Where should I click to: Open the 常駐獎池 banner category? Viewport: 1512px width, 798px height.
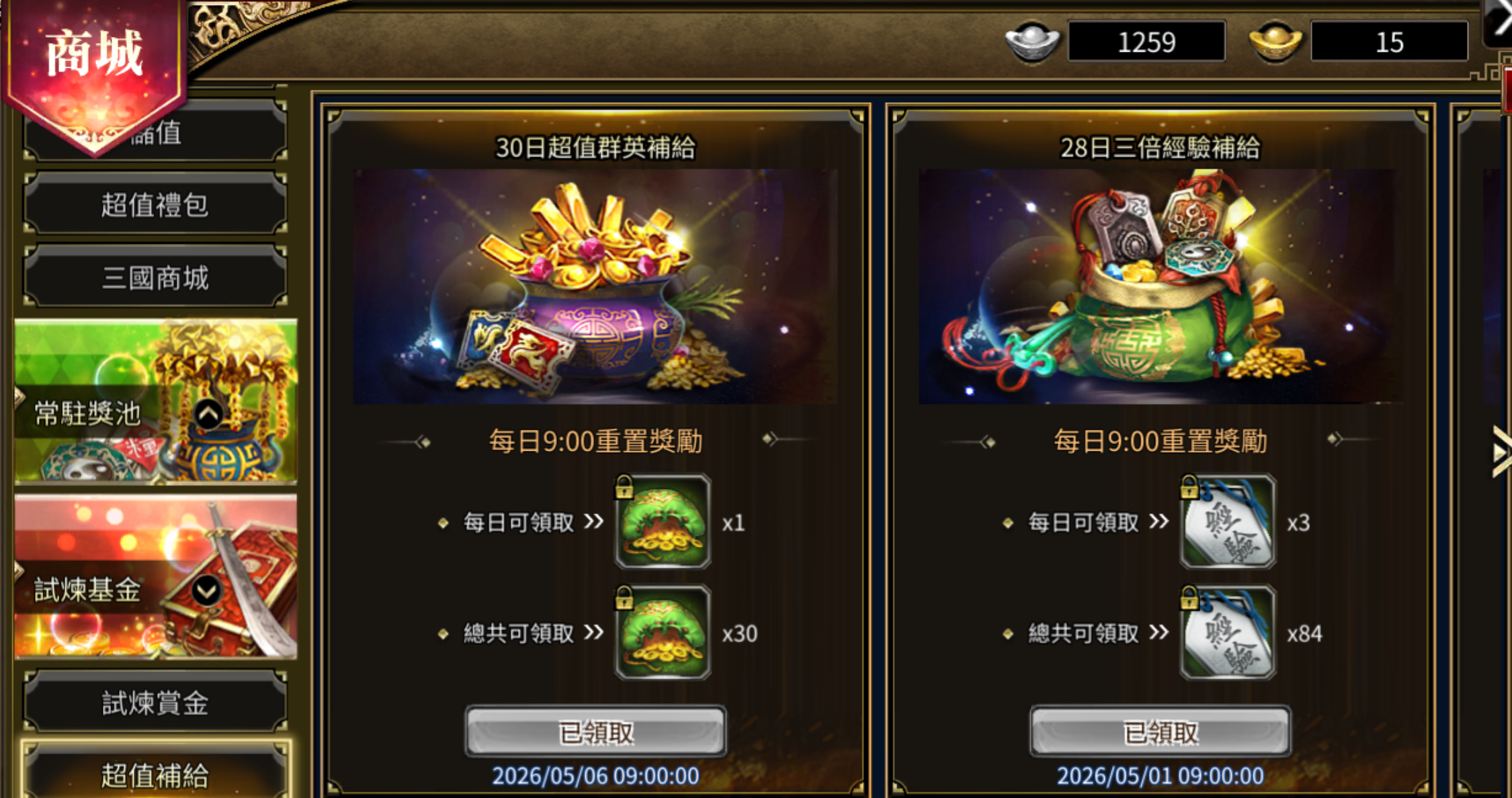point(155,401)
